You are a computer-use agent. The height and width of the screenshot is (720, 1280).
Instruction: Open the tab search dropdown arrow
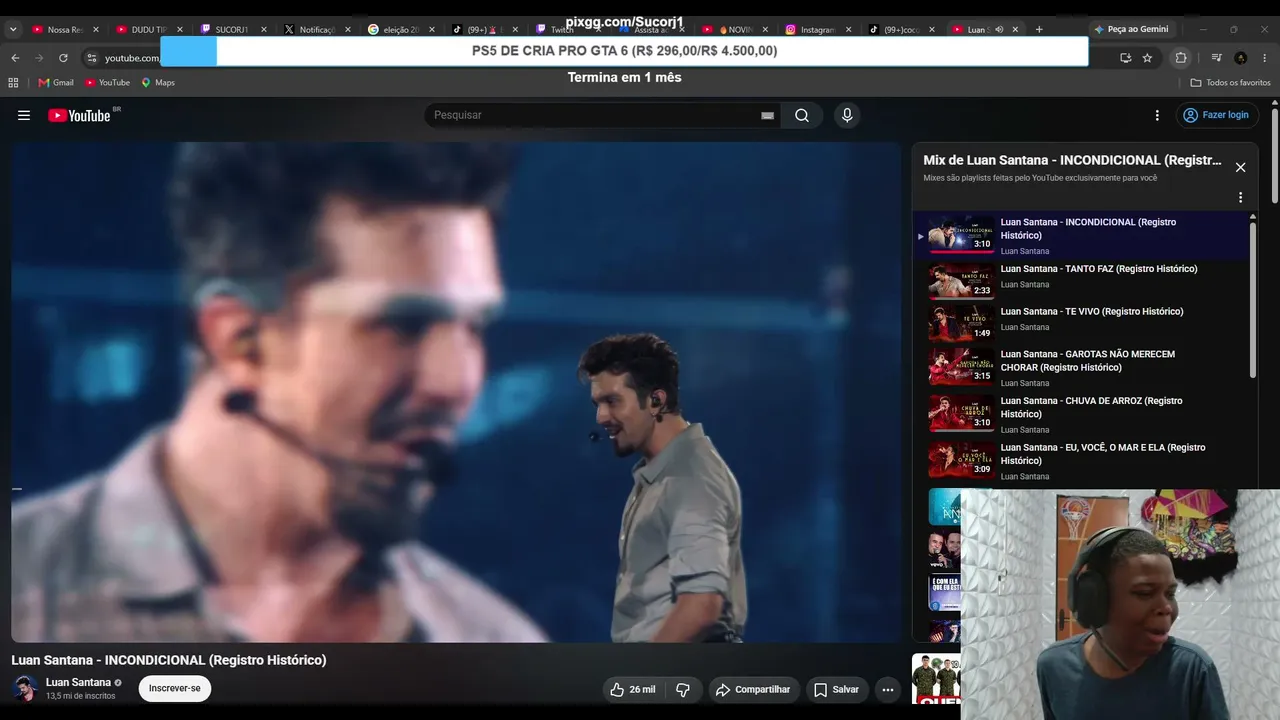point(13,30)
